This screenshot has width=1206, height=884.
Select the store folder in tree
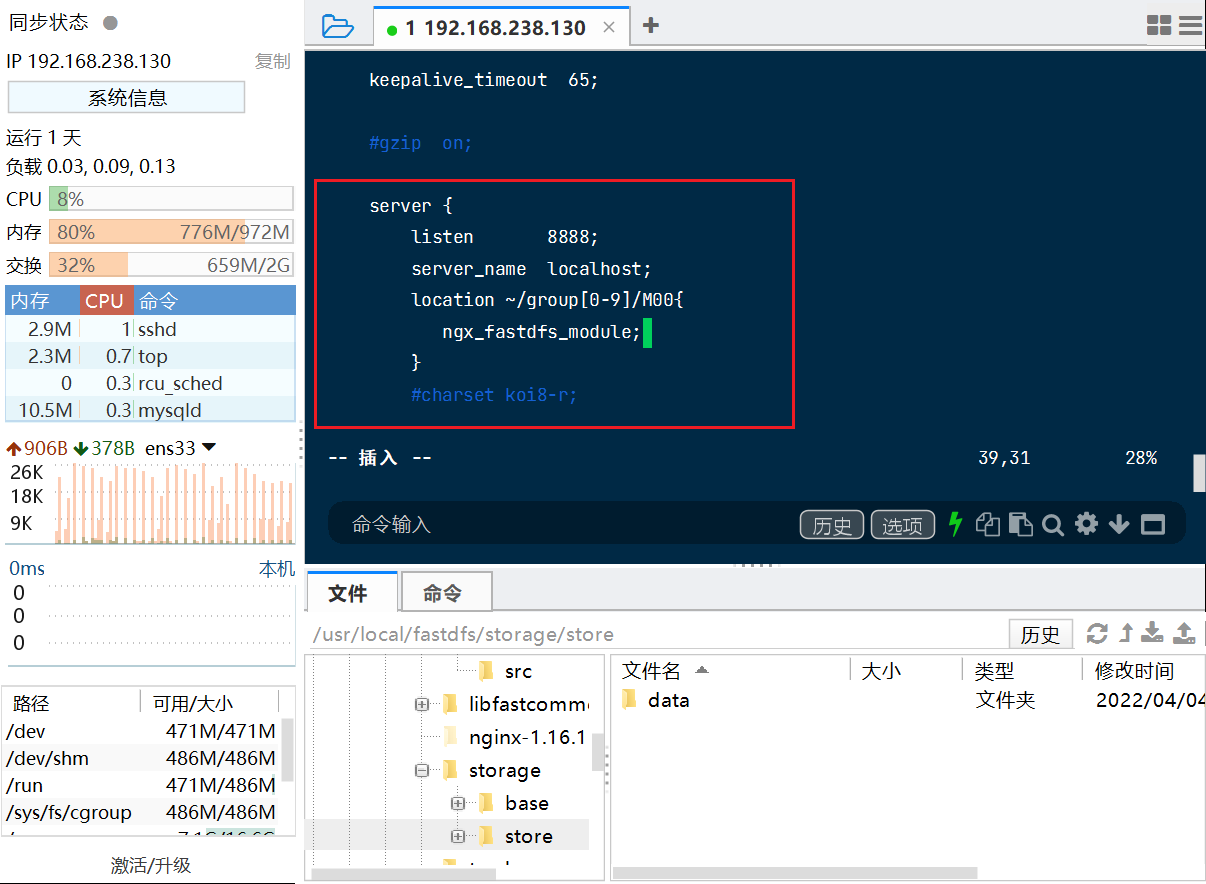[529, 836]
